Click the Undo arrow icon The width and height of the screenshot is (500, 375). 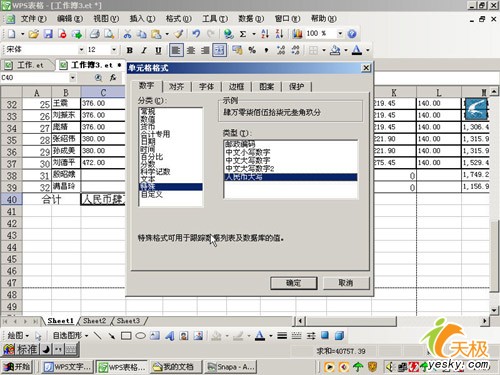point(196,34)
